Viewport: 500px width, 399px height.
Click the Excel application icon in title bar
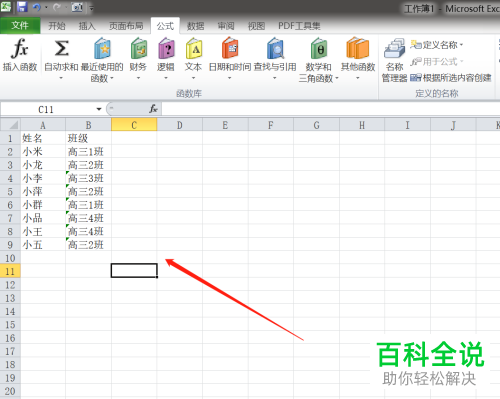pyautogui.click(x=6, y=7)
